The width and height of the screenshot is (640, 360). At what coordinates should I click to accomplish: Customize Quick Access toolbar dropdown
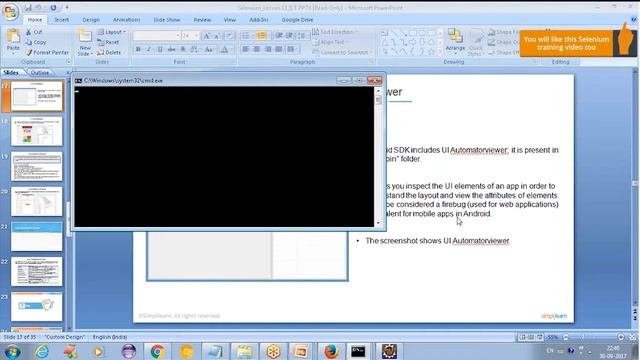(x=67, y=8)
